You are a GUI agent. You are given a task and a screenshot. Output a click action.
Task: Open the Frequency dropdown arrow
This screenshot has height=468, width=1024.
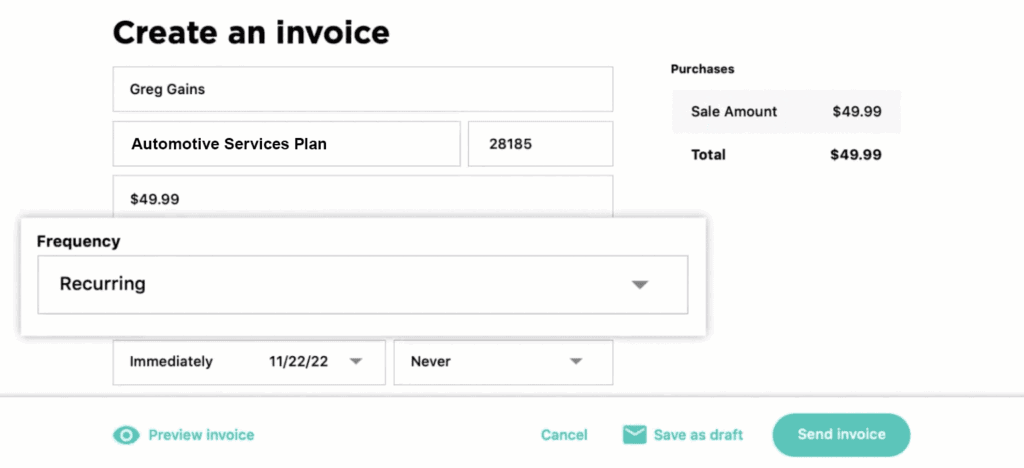(x=641, y=285)
